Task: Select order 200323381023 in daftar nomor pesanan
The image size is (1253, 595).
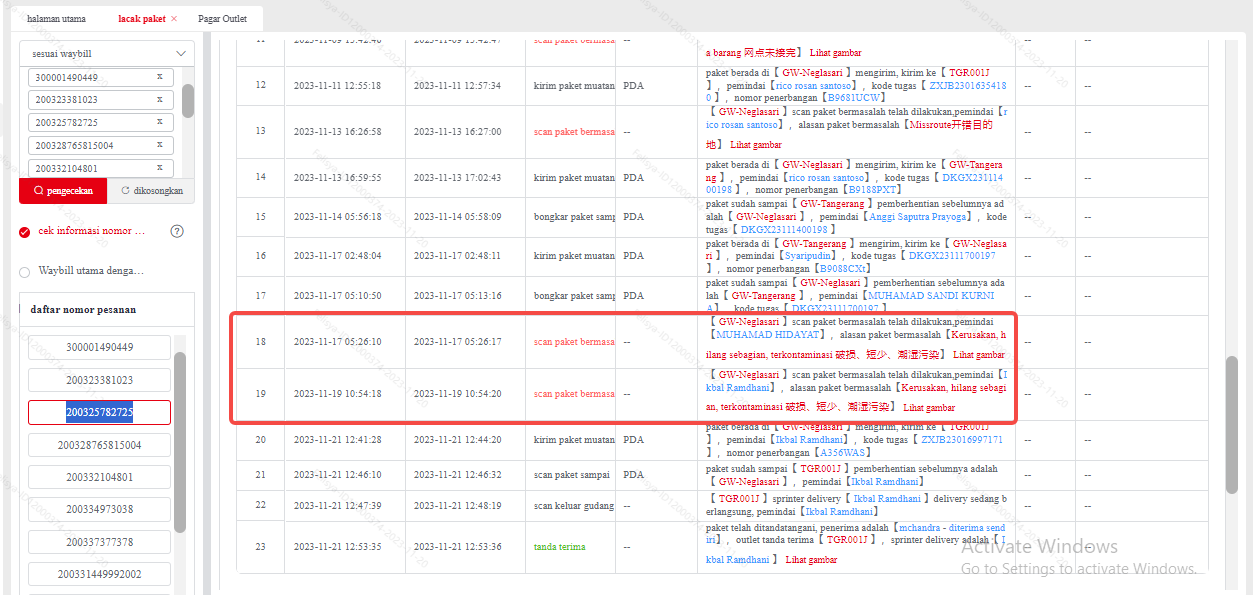Action: [x=100, y=380]
